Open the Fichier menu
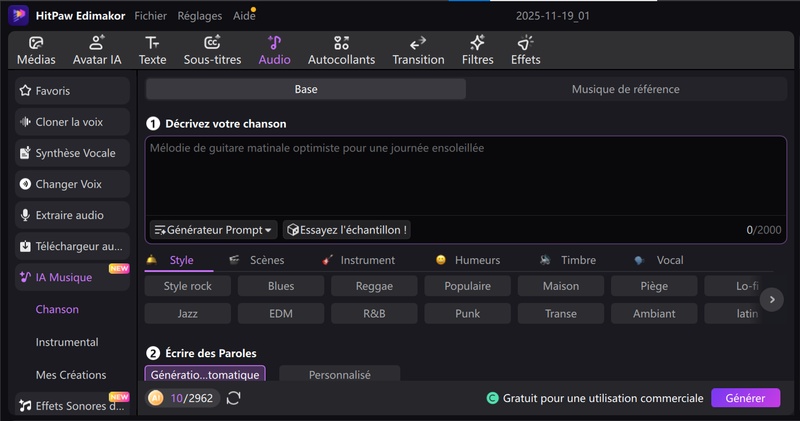 point(150,16)
